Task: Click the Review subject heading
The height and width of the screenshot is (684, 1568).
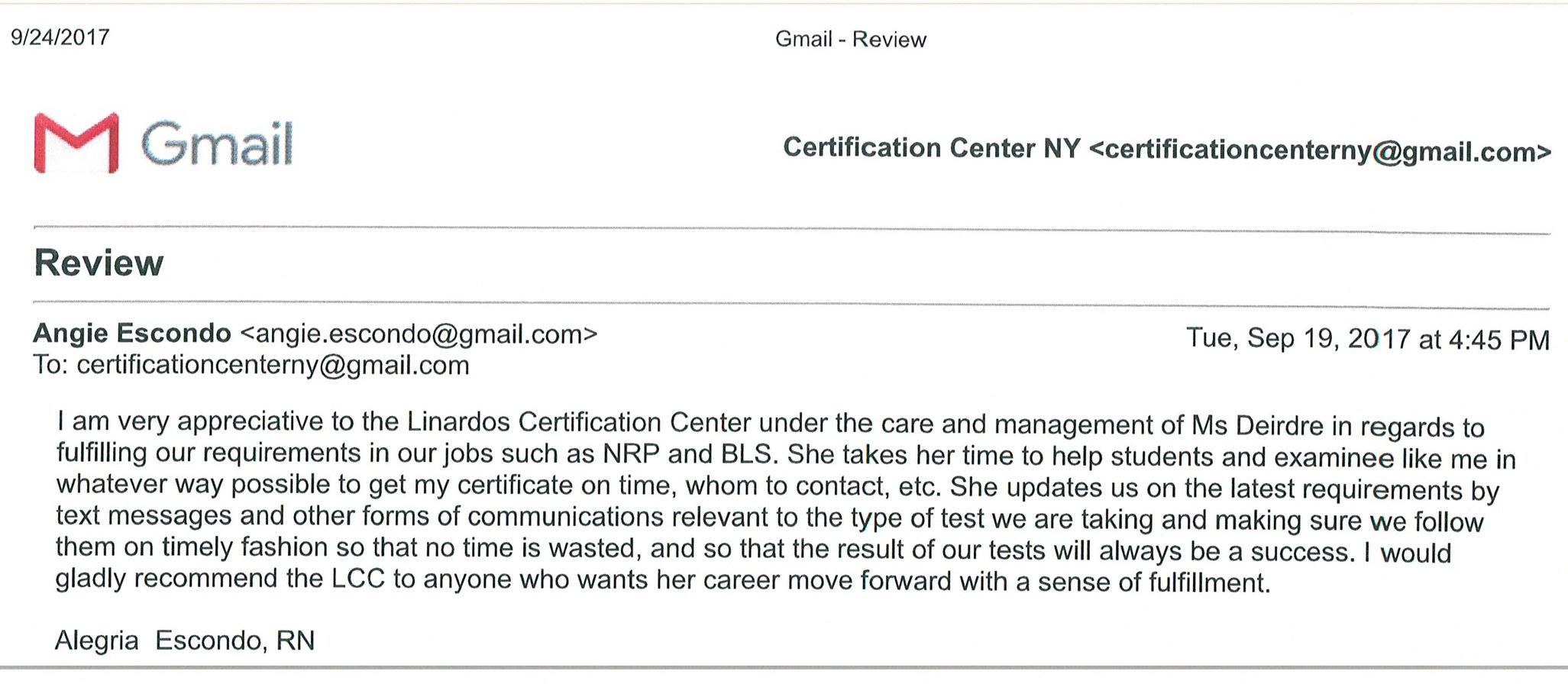Action: coord(99,263)
